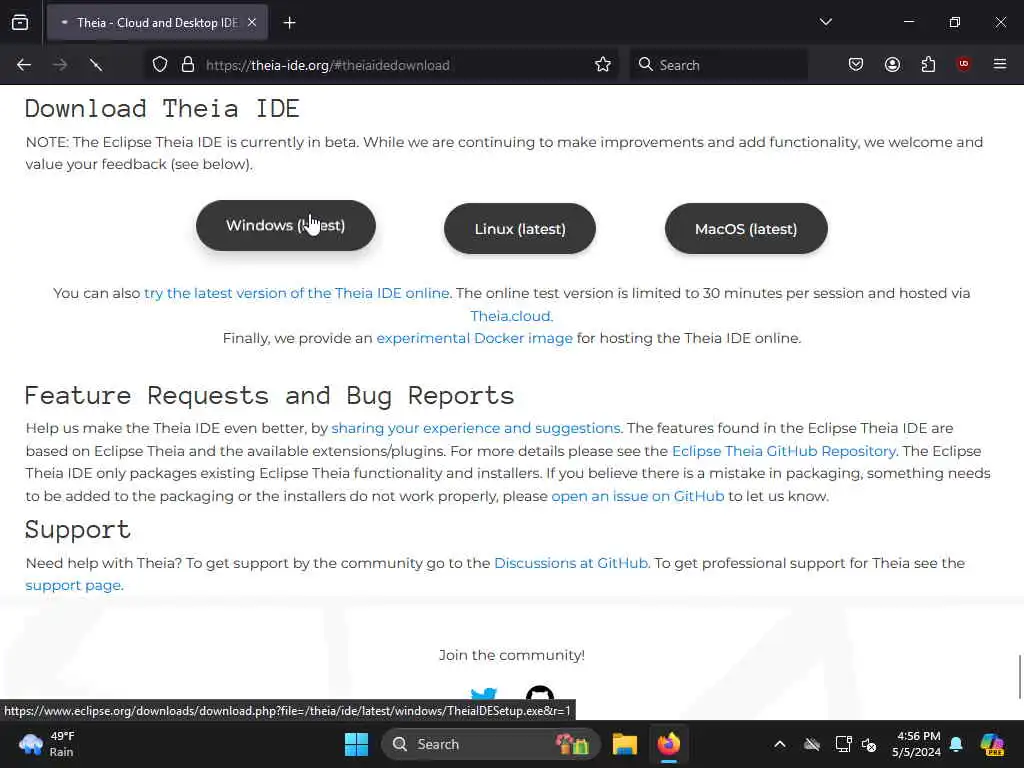
Task: Visit Eclipse Theia GitHub Repository link
Action: (784, 451)
